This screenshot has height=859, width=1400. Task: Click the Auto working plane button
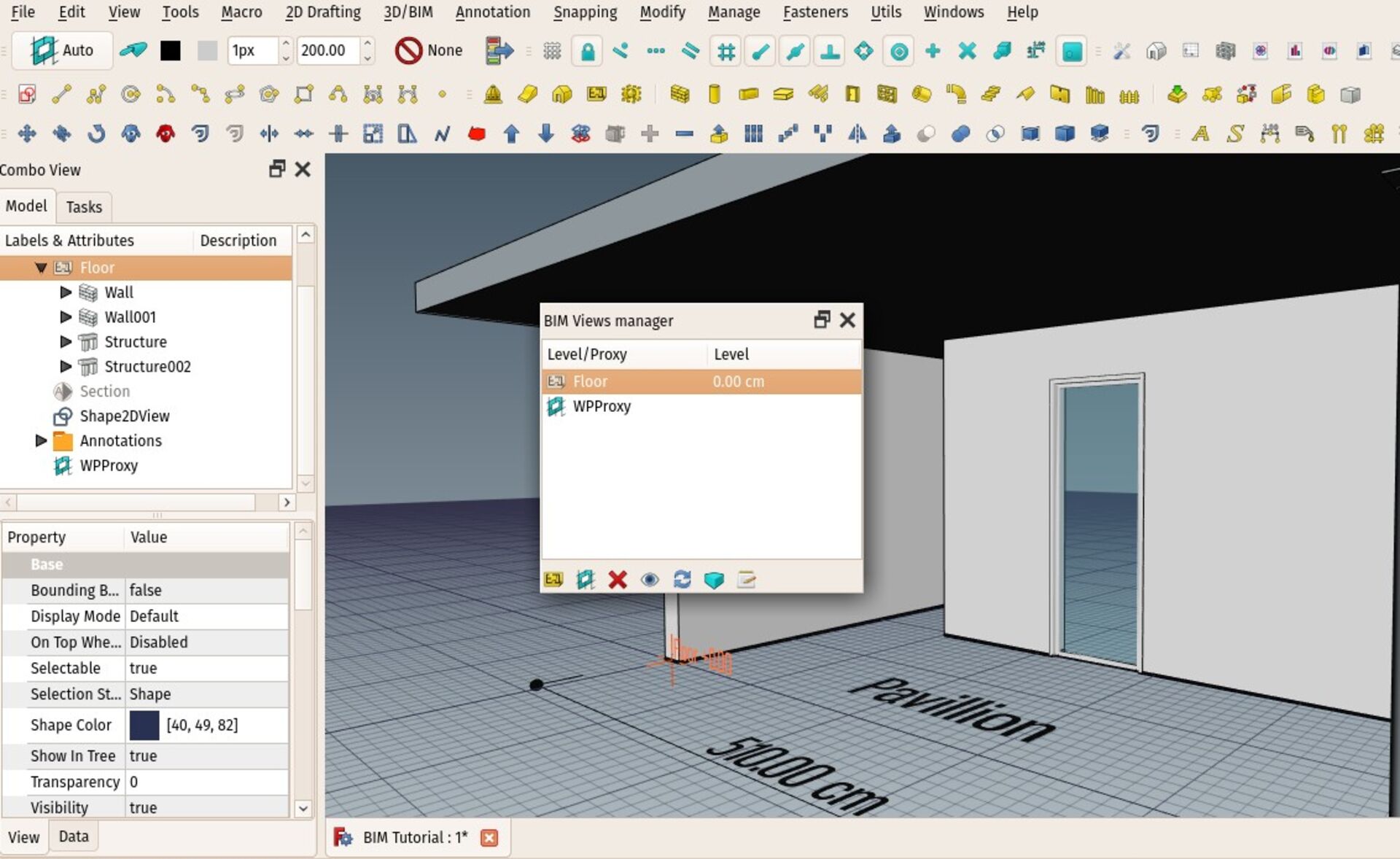click(62, 50)
